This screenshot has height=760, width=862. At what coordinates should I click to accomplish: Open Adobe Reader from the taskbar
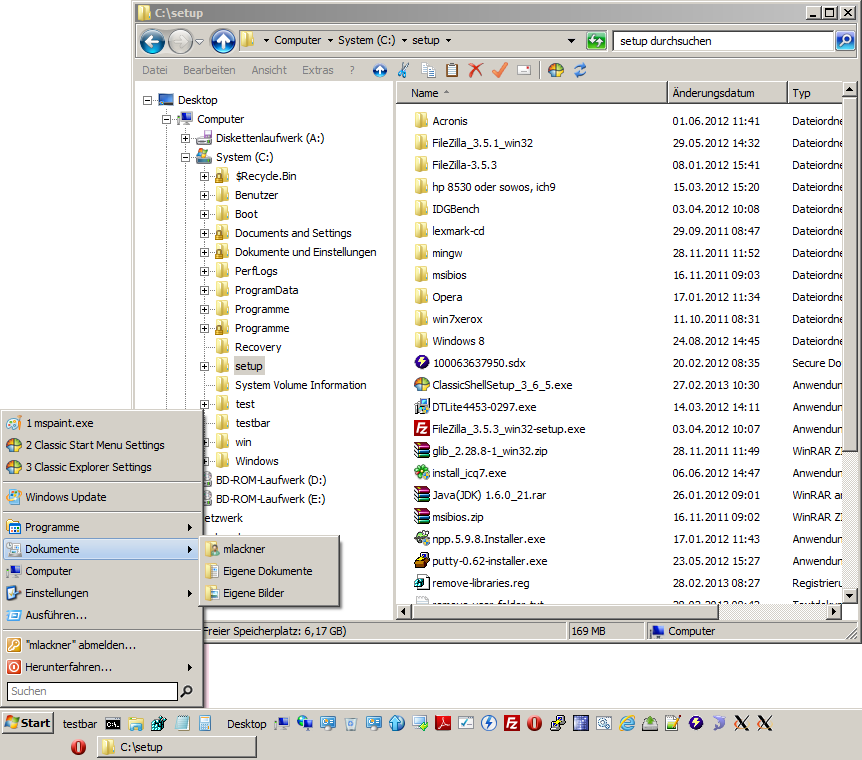pyautogui.click(x=443, y=723)
